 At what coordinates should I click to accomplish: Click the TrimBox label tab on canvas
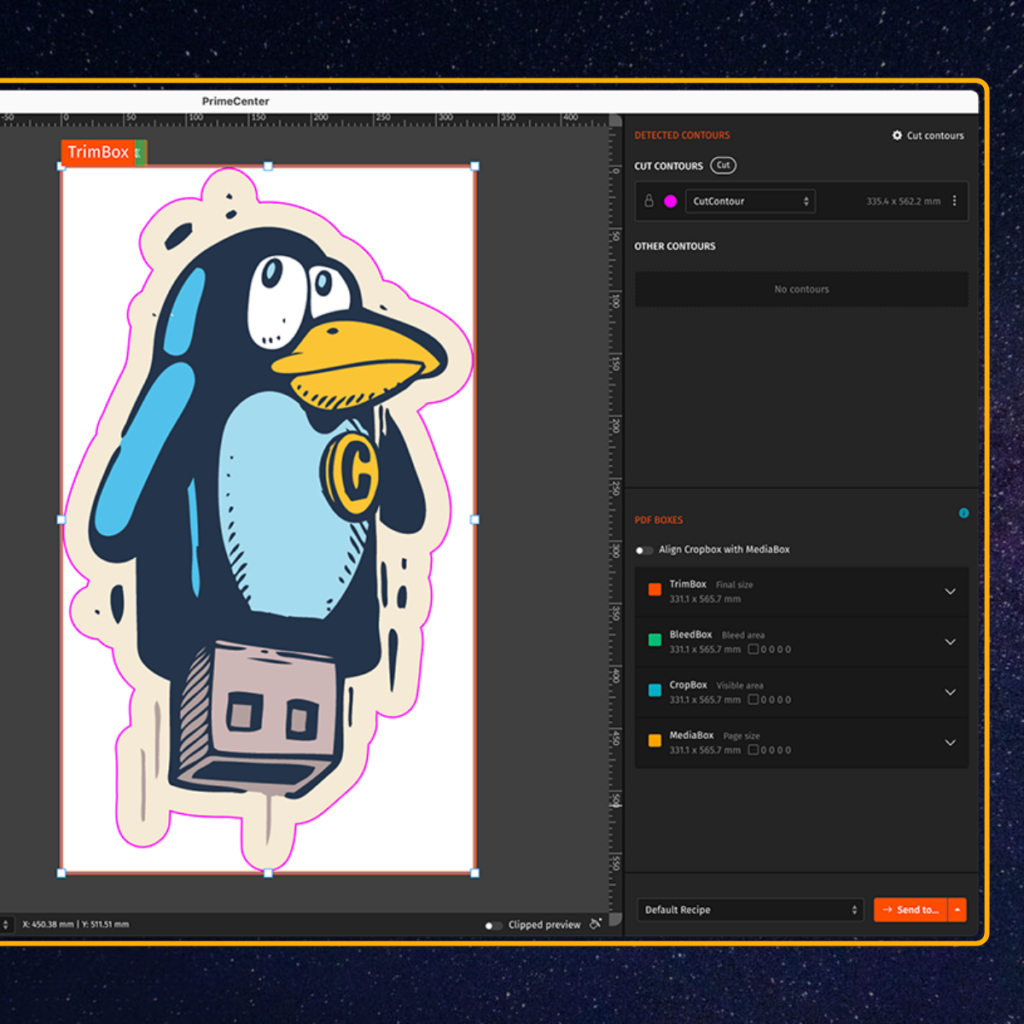click(98, 152)
